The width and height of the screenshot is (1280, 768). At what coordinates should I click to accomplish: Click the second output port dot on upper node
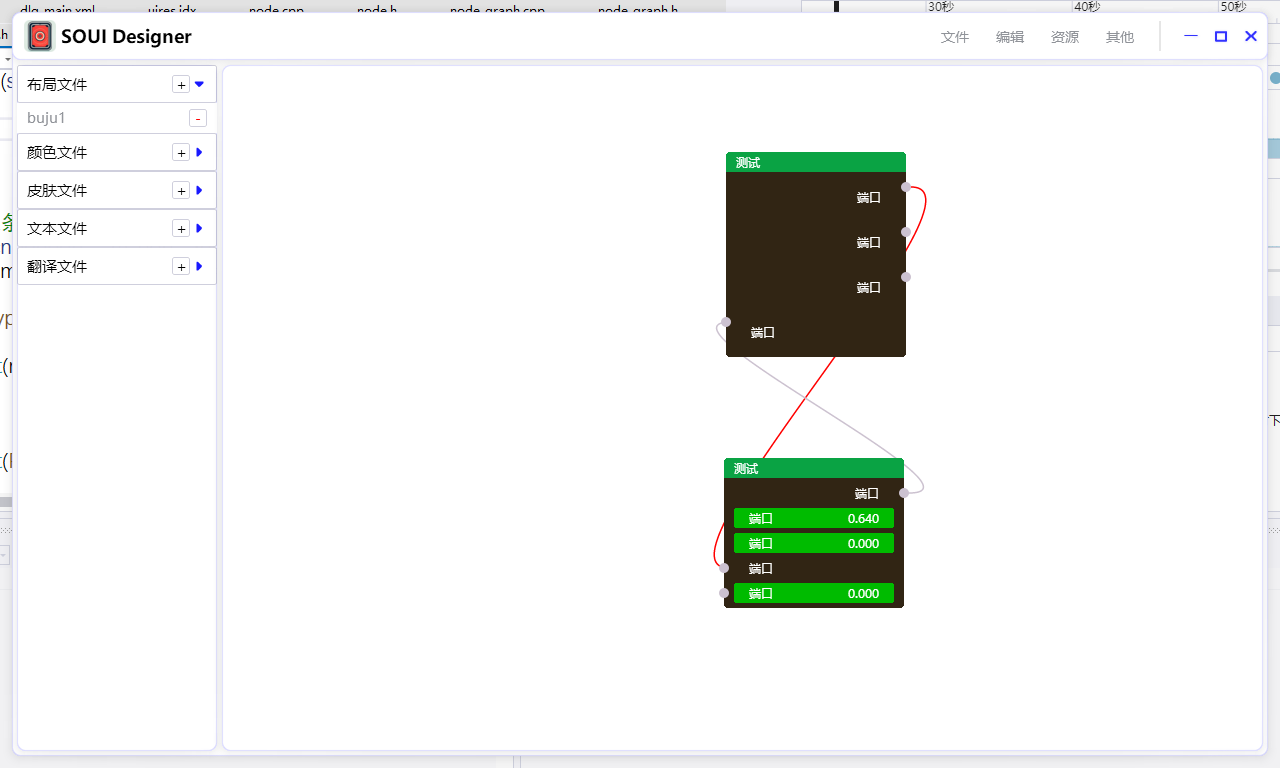tap(906, 232)
